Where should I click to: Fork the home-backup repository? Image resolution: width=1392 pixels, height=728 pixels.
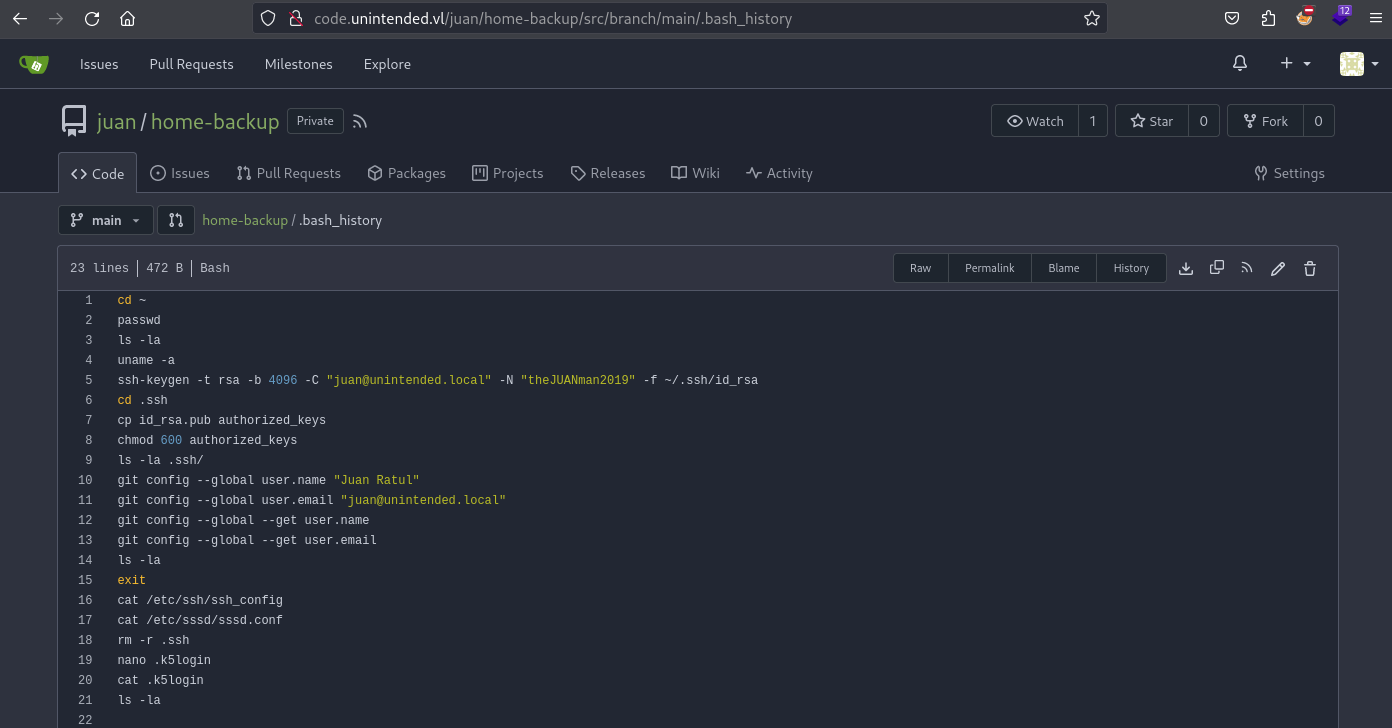pyautogui.click(x=1265, y=121)
